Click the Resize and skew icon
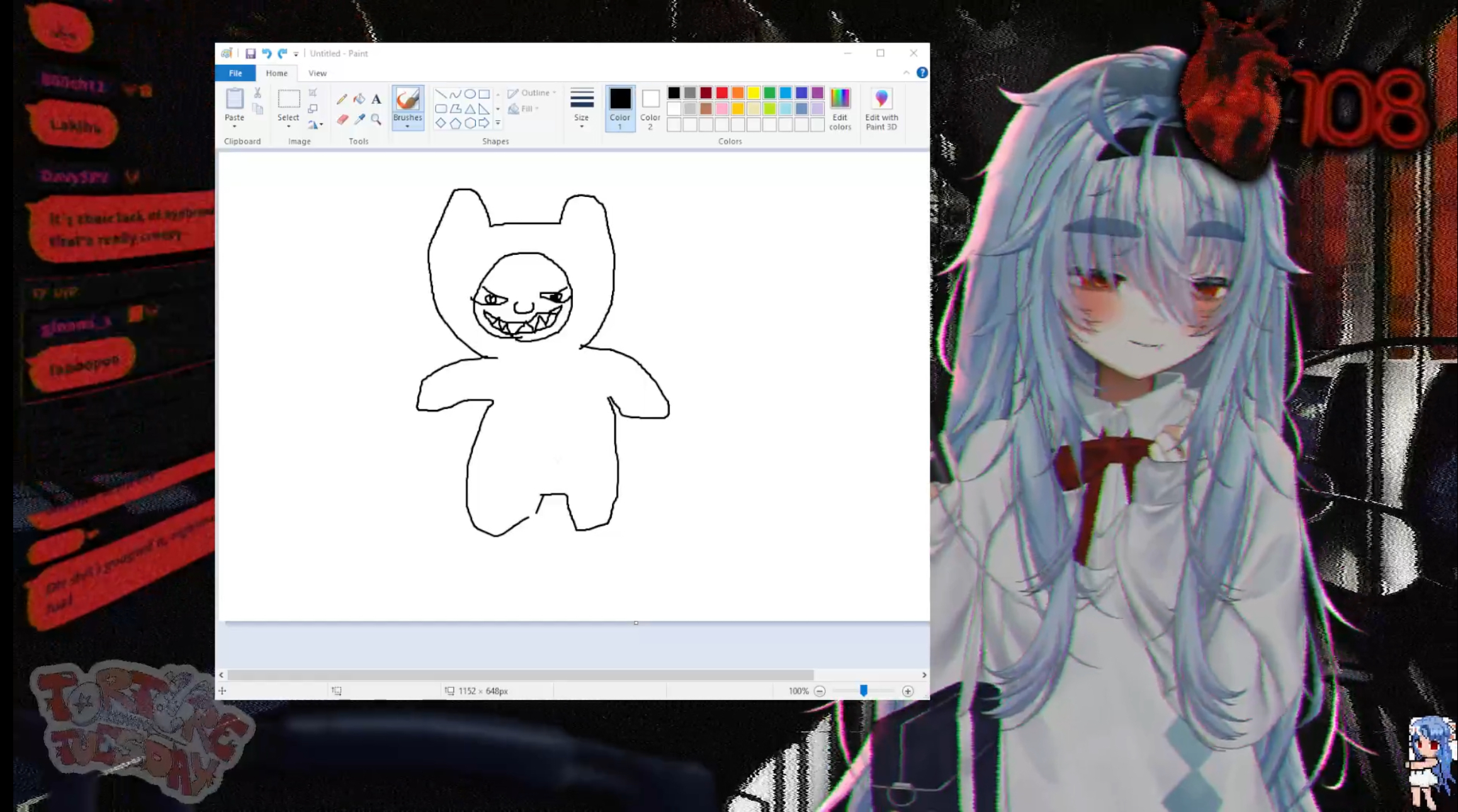Viewport: 1458px width, 812px height. (313, 108)
